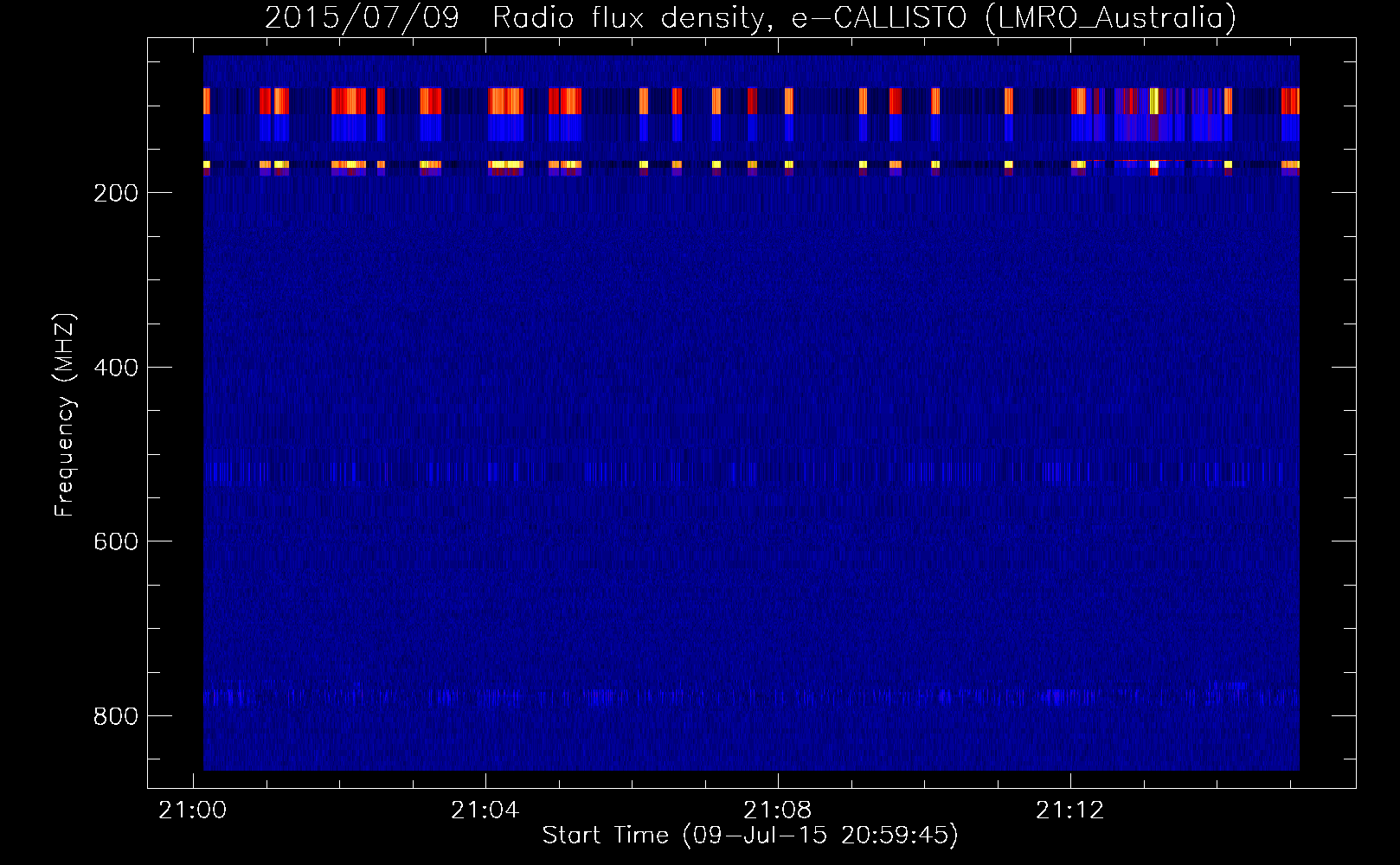
Task: Click the 'Start Time (09-Jul-15 20:59:45)' label
Action: click(750, 836)
